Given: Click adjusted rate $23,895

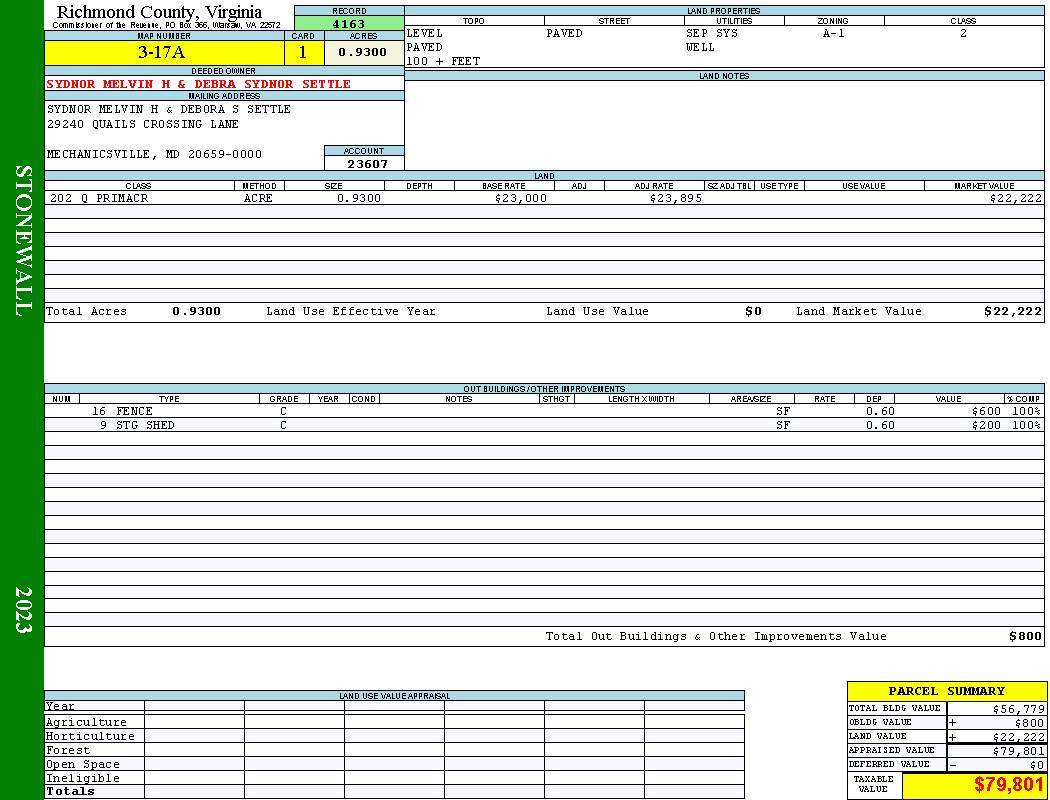Looking at the screenshot, I should 676,198.
